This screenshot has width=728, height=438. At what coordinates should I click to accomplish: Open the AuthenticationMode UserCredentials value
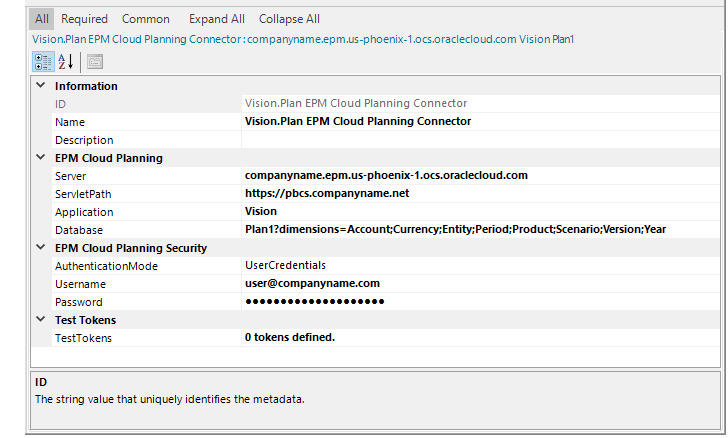tap(481, 266)
